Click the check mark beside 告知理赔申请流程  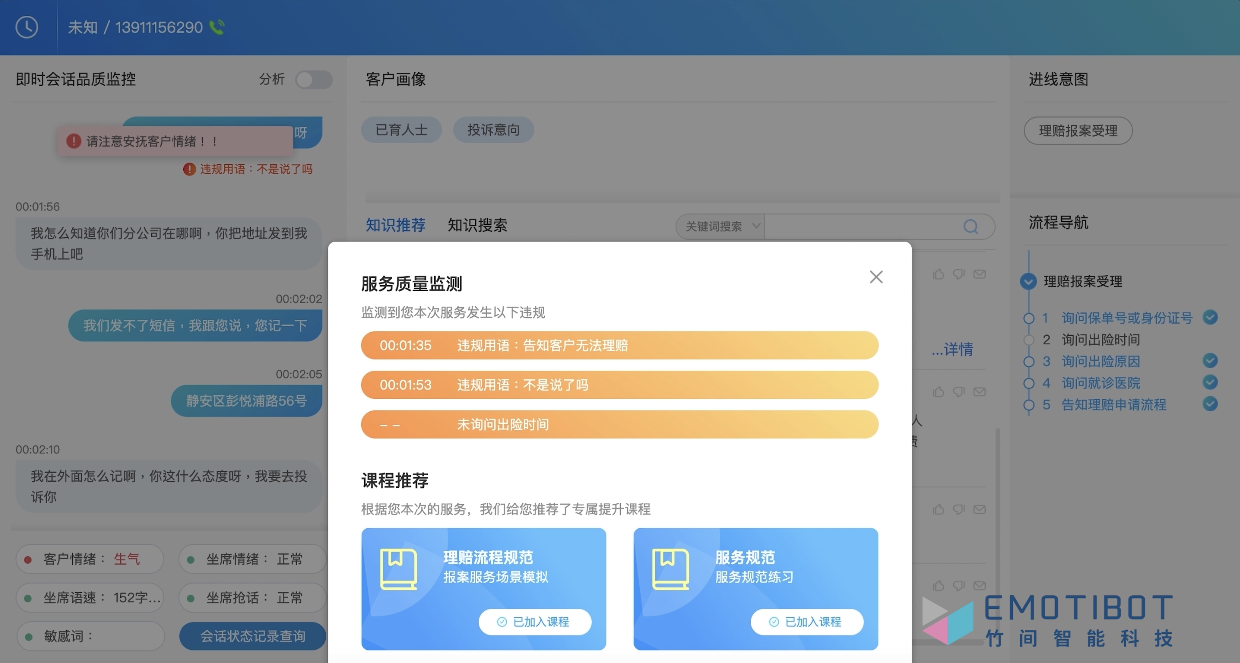[1210, 404]
